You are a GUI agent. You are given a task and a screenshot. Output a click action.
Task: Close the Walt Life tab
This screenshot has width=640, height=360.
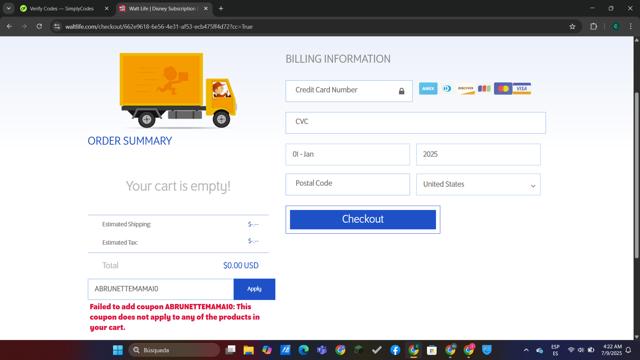(x=206, y=8)
